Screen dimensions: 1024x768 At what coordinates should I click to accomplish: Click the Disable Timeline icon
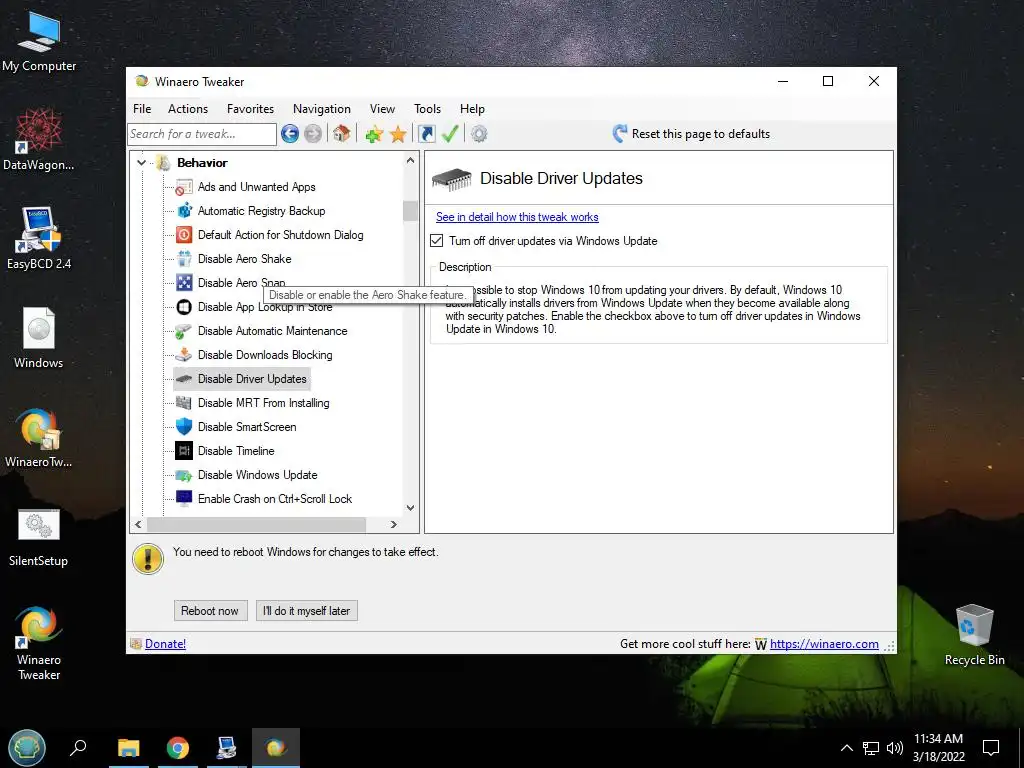click(x=184, y=451)
